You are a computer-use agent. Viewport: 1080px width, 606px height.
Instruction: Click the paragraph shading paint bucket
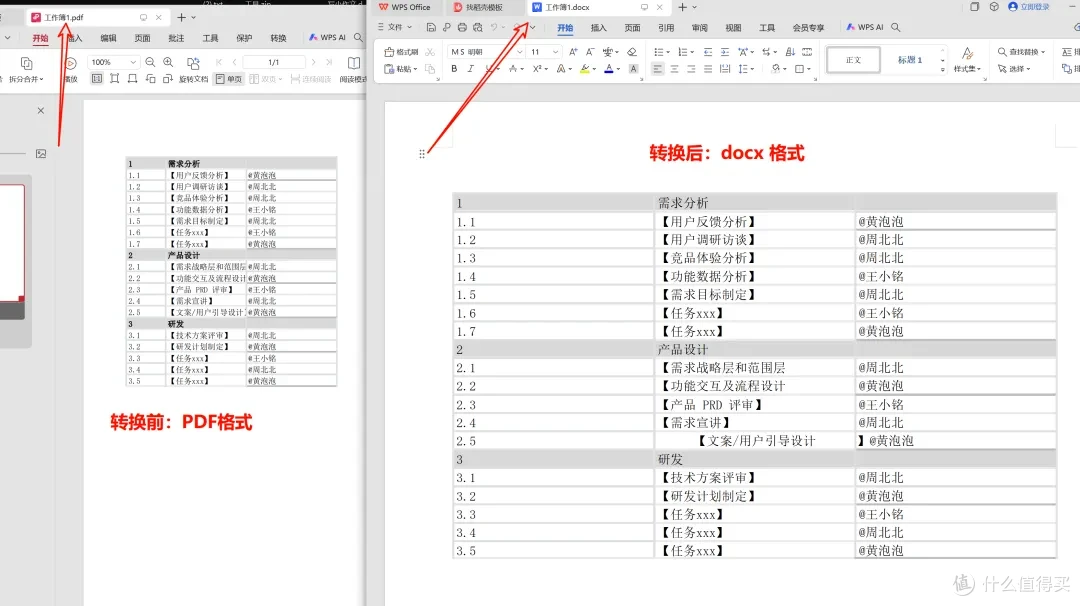point(776,69)
